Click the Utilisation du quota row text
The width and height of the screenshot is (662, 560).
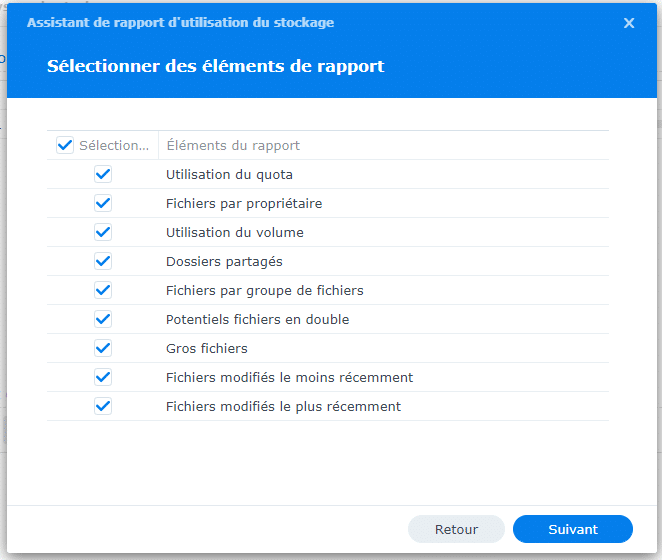[229, 174]
